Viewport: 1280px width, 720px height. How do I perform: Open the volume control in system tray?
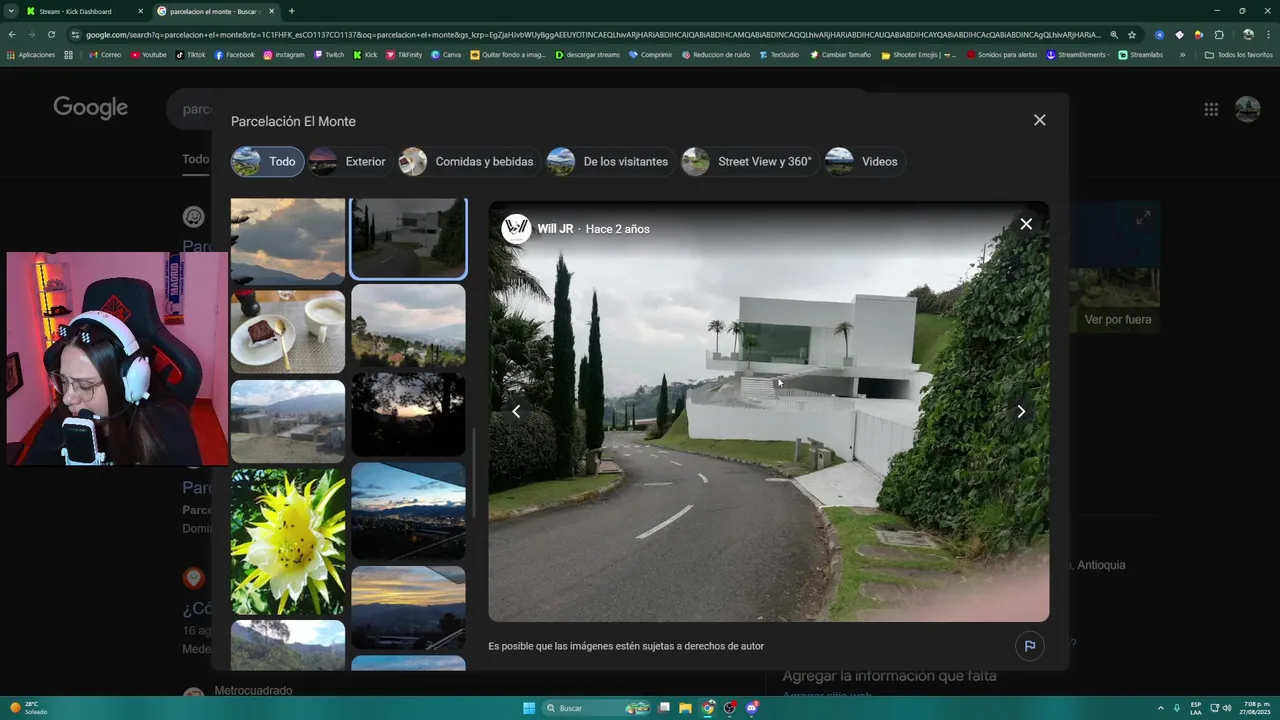[x=1228, y=708]
